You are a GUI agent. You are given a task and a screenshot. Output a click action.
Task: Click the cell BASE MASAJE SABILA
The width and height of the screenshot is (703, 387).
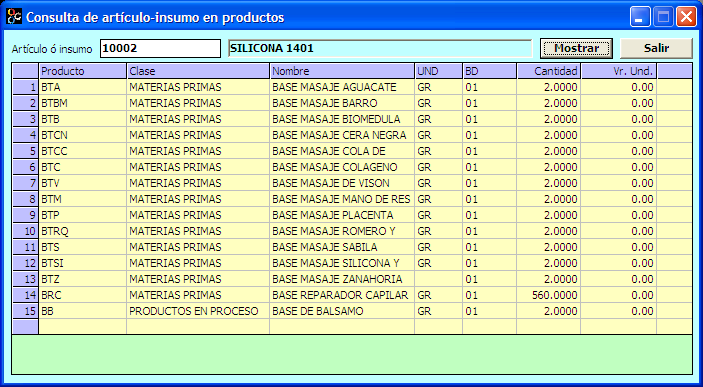click(x=342, y=247)
